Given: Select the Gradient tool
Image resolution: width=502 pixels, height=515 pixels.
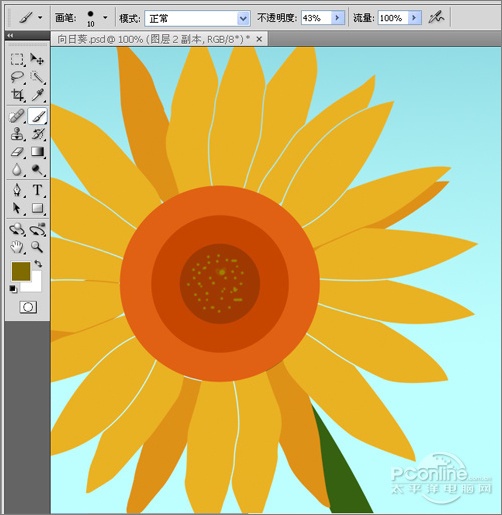Looking at the screenshot, I should pyautogui.click(x=37, y=152).
